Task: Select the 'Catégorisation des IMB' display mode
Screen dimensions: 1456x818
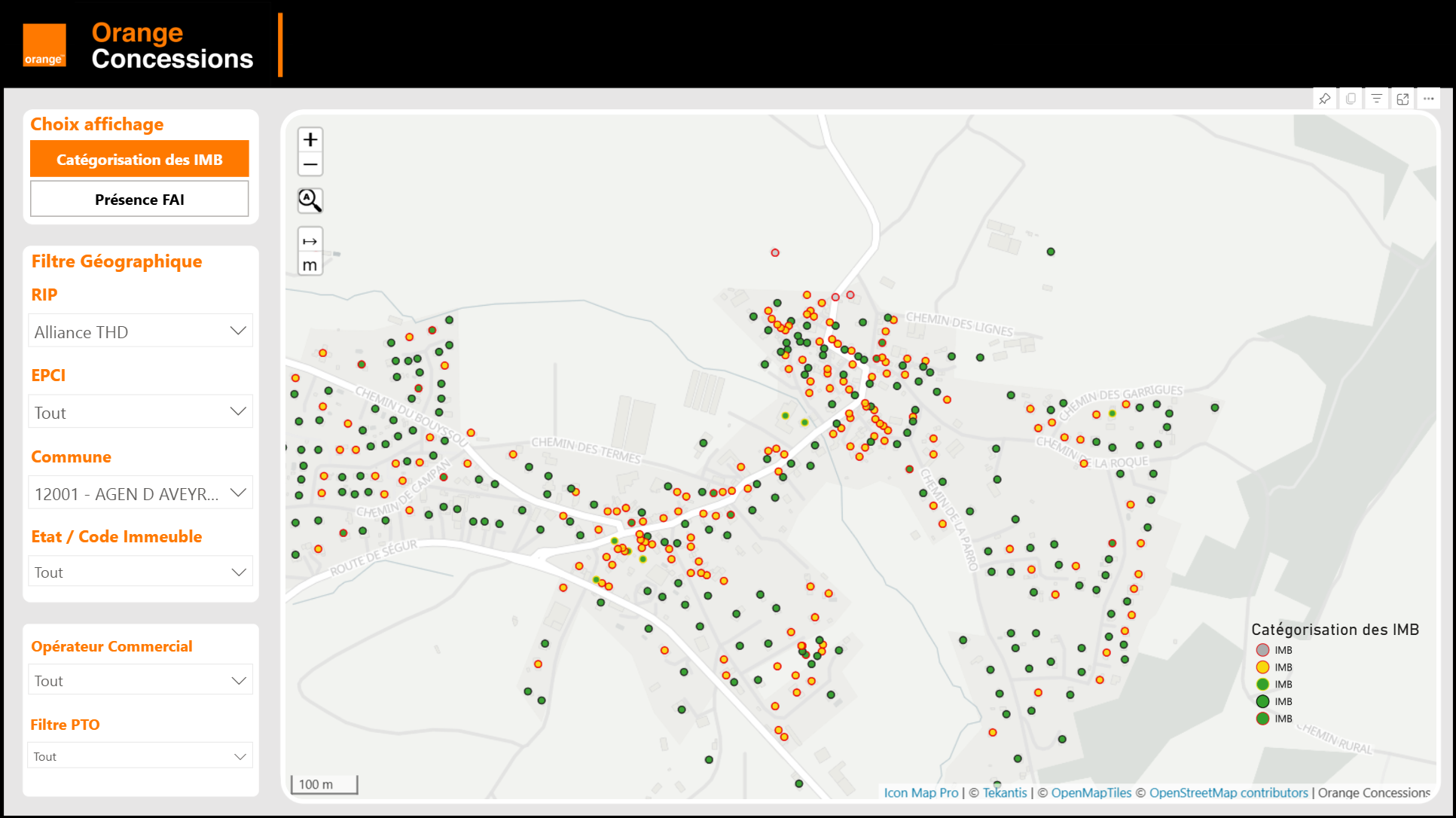Action: coord(139,159)
